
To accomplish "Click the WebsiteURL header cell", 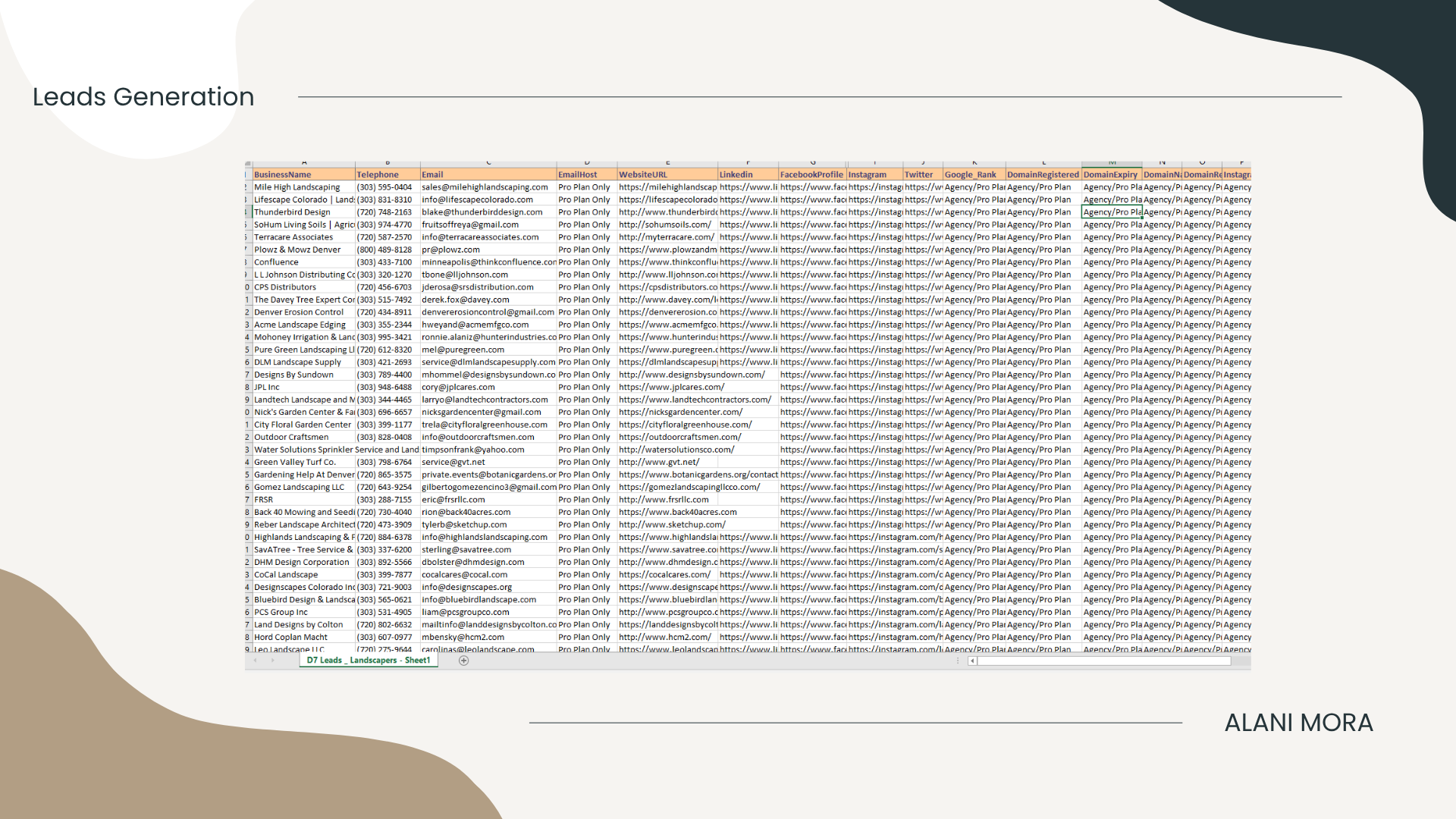I will click(x=667, y=174).
